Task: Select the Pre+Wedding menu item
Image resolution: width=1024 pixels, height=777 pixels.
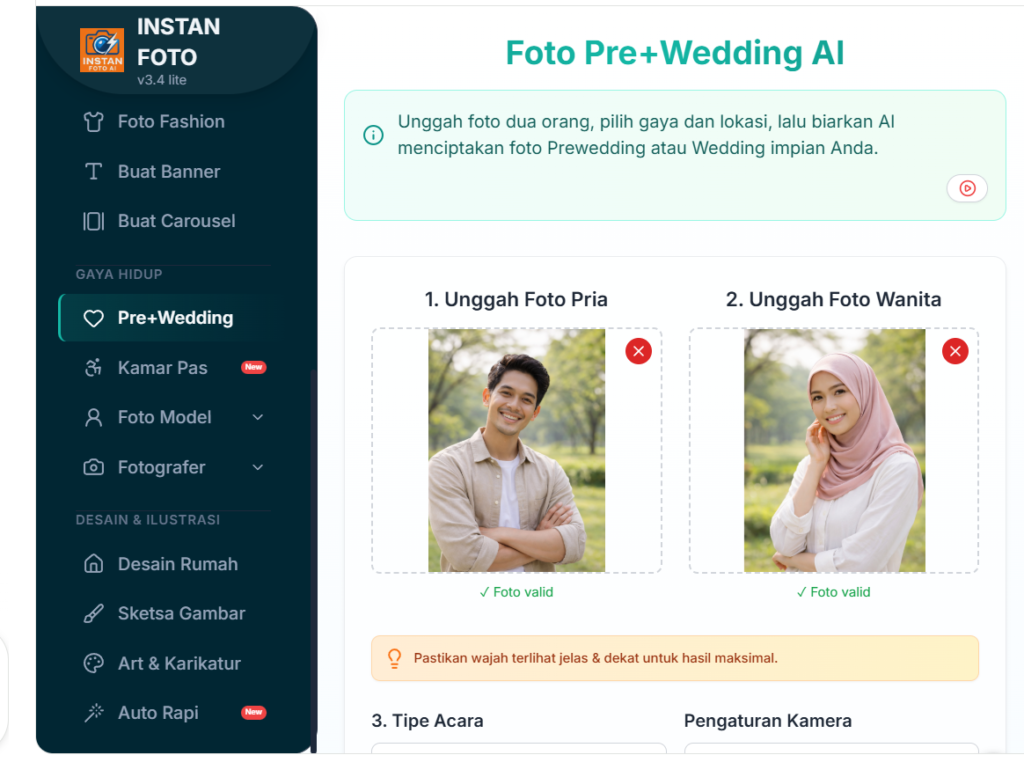Action: 174,318
